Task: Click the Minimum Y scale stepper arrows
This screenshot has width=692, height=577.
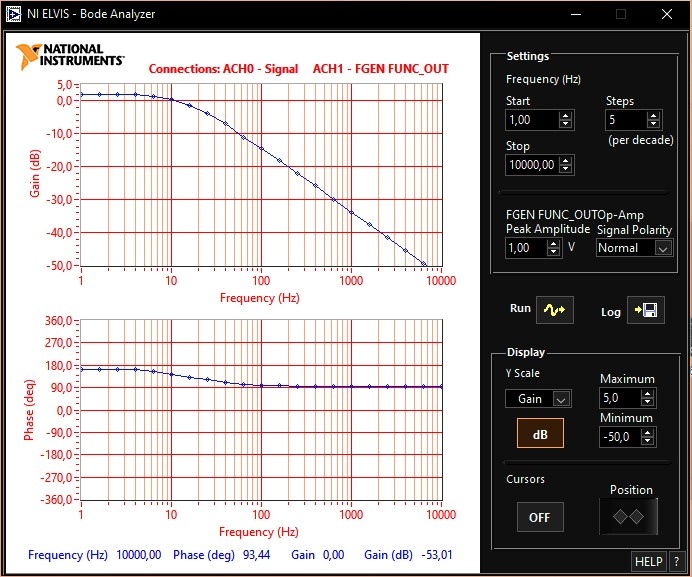Action: point(647,437)
